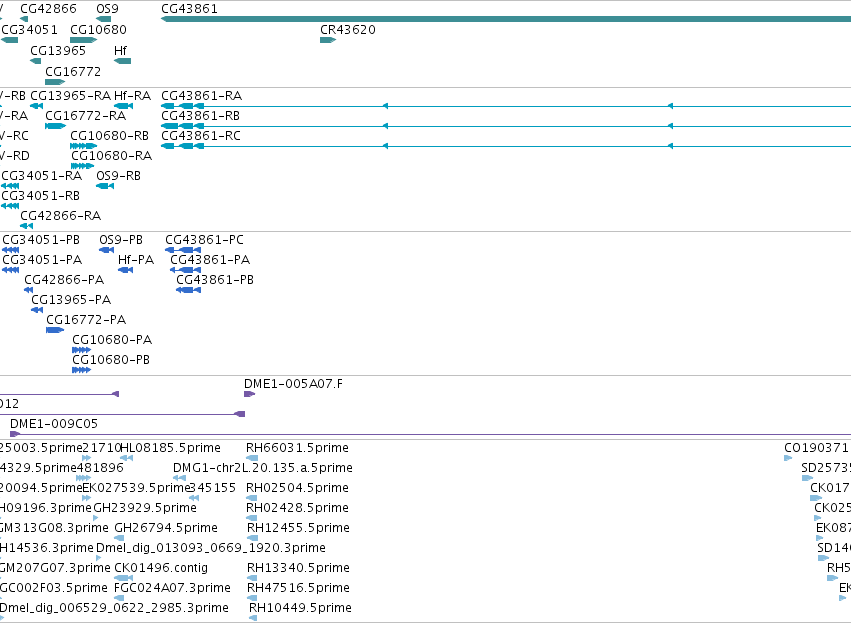Select protein CG34051-PA
The height and width of the screenshot is (623, 851).
(x=11, y=270)
